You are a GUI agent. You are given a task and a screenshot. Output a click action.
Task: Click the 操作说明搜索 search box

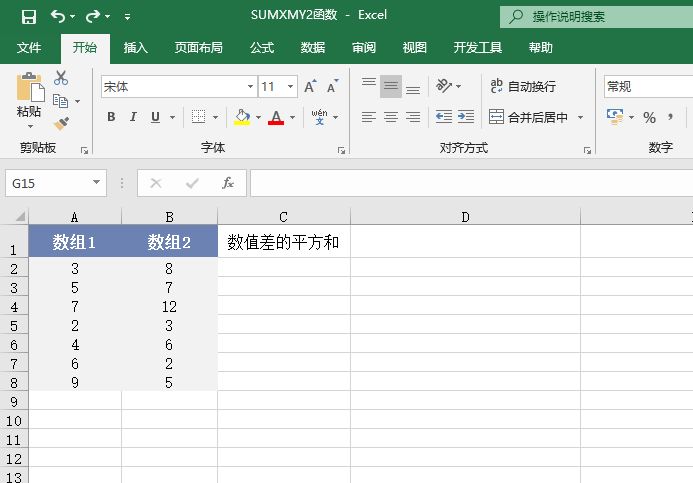click(x=596, y=17)
